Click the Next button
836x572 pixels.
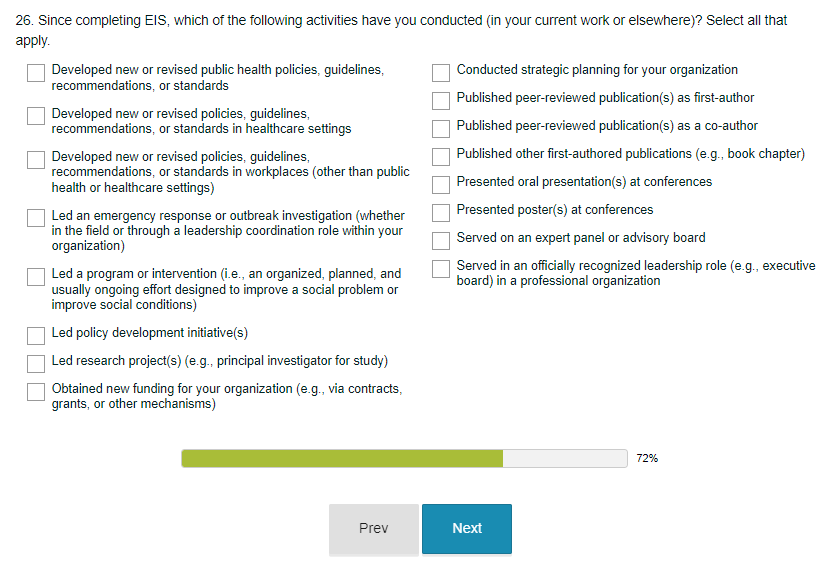point(466,529)
